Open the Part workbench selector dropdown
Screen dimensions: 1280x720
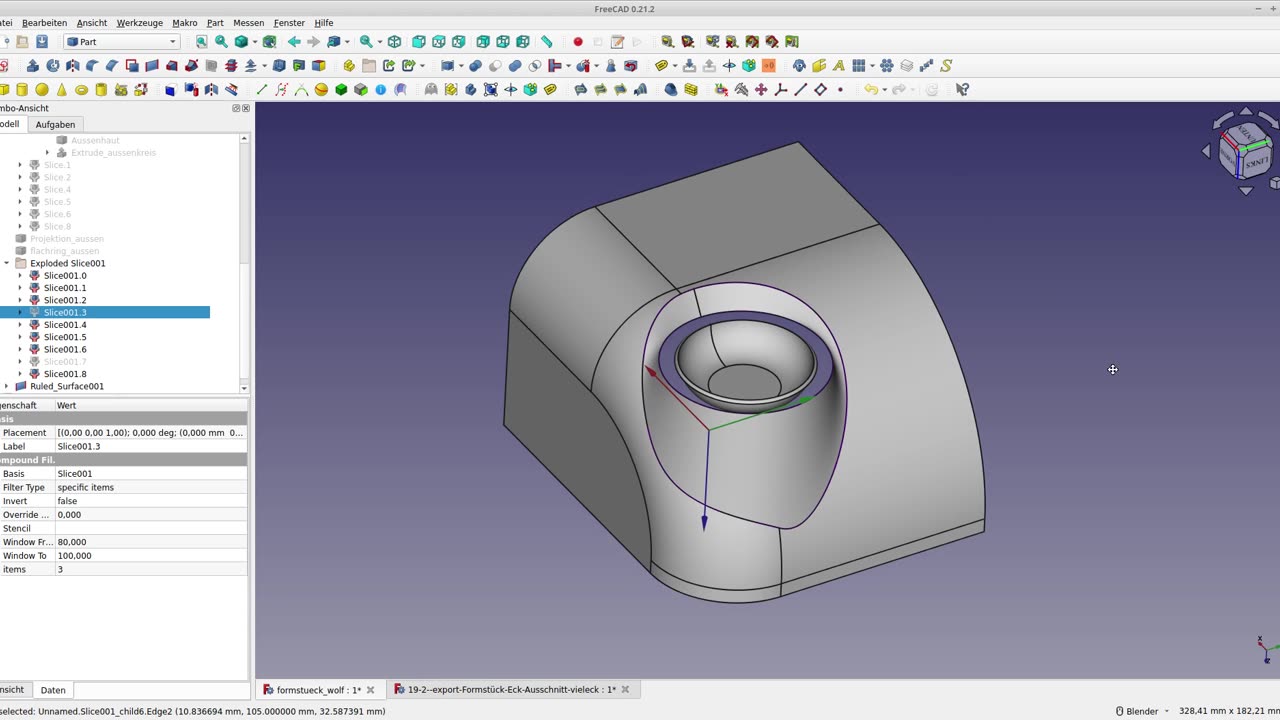coord(122,42)
